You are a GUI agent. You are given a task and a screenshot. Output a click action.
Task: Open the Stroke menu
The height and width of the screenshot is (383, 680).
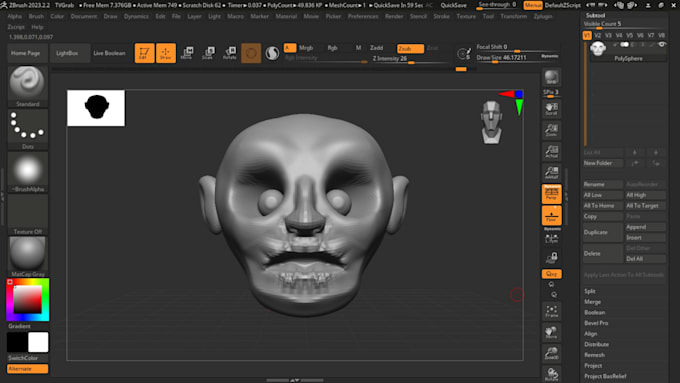click(441, 16)
